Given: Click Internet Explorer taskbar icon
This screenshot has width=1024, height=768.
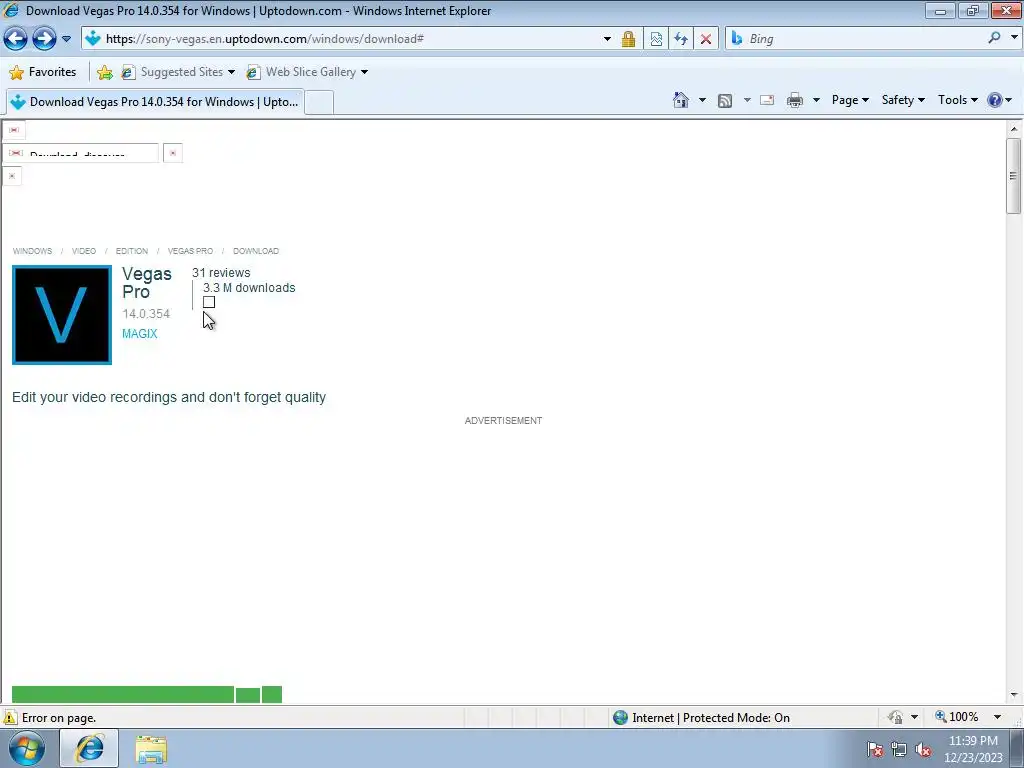Looking at the screenshot, I should (89, 748).
